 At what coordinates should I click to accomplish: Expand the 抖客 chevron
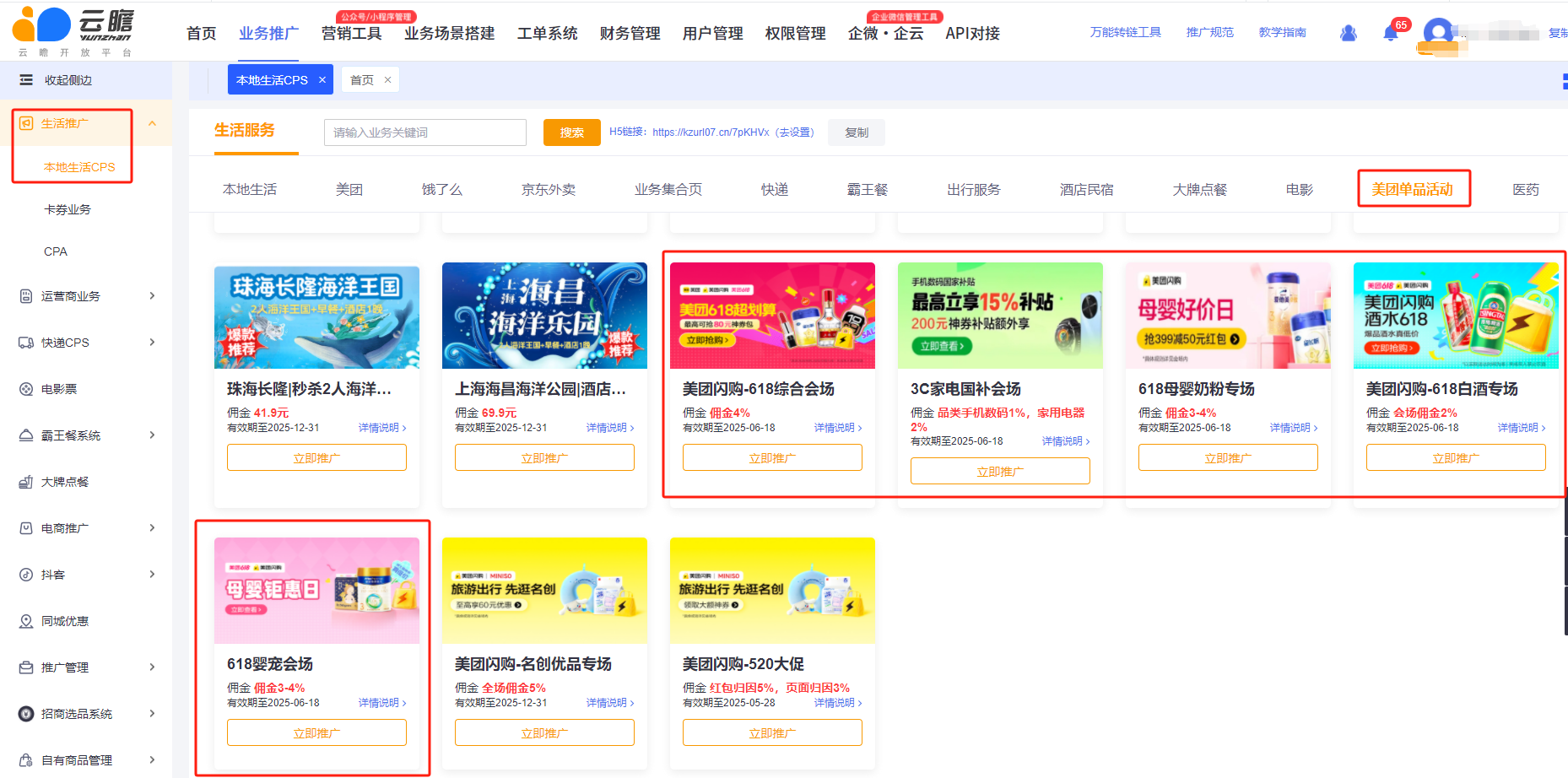pyautogui.click(x=153, y=575)
